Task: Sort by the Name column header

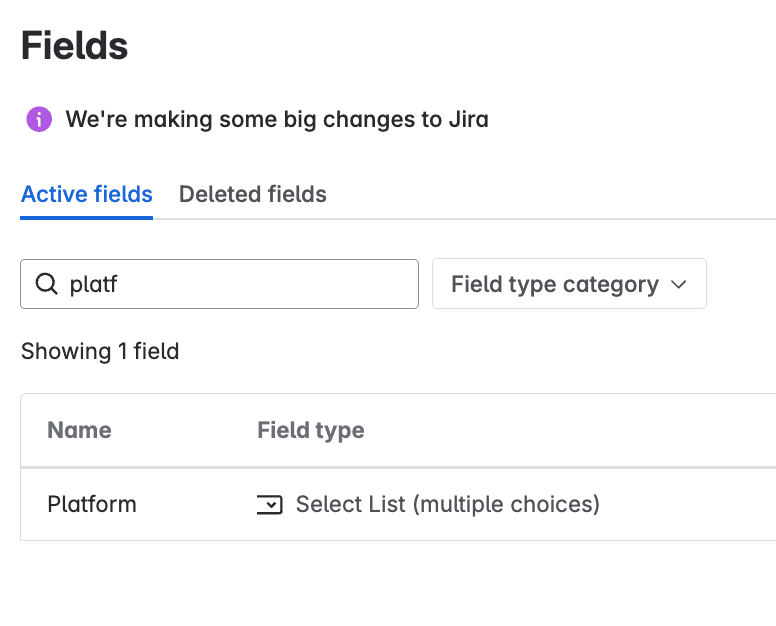Action: [x=79, y=430]
